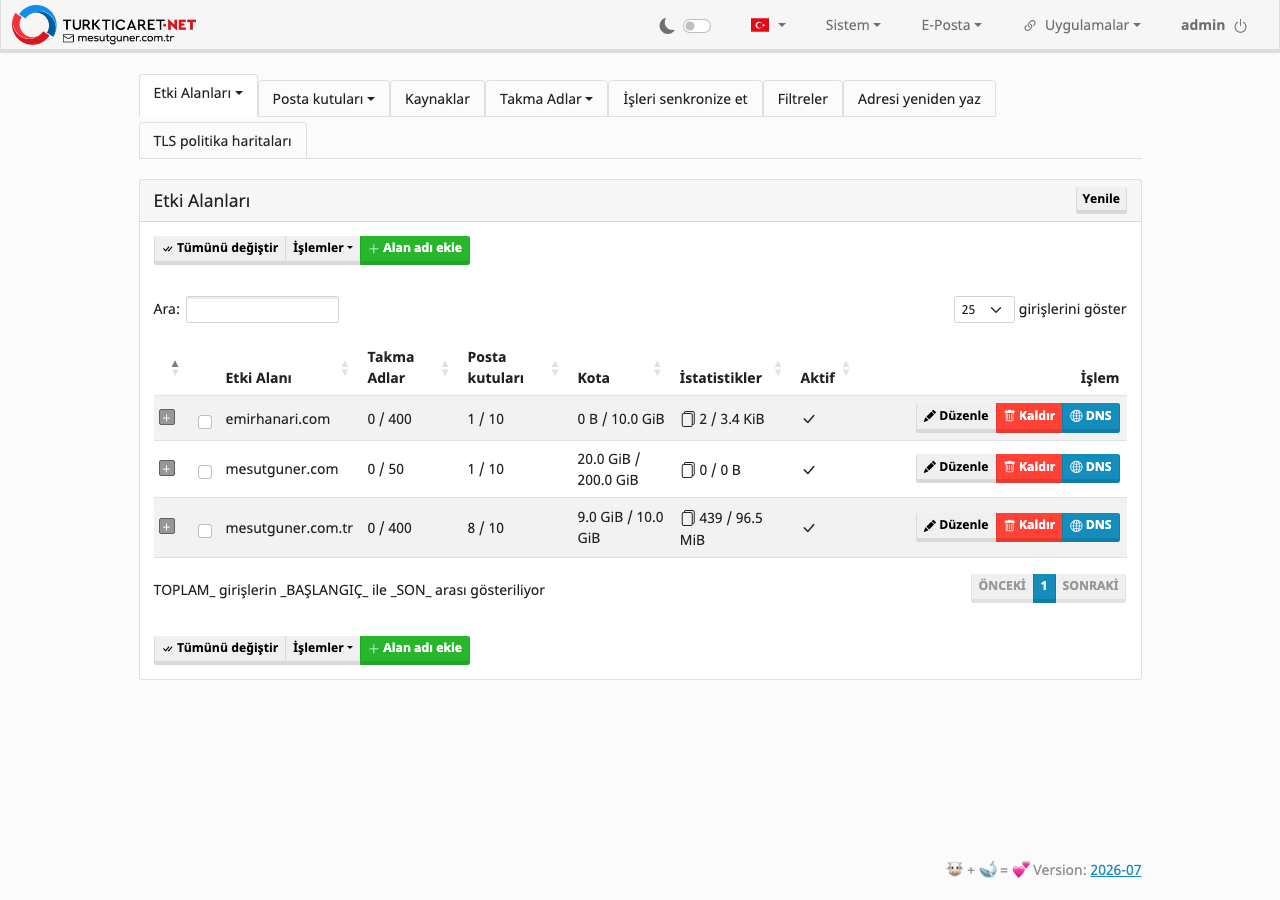The width and height of the screenshot is (1280, 900).
Task: Check the mesutguner.com row checkbox
Action: click(x=205, y=472)
